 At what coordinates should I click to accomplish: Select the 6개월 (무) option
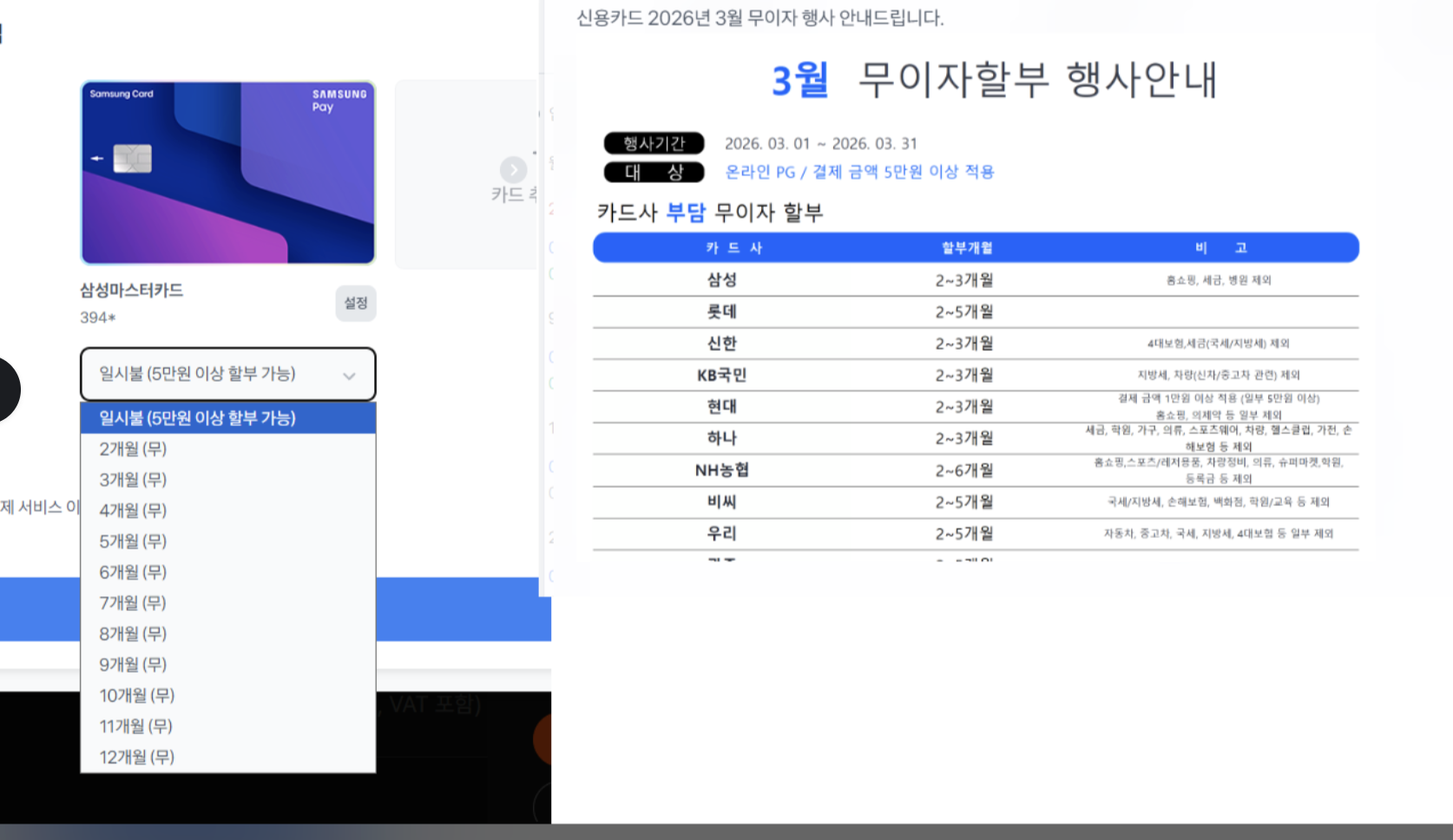pyautogui.click(x=228, y=572)
